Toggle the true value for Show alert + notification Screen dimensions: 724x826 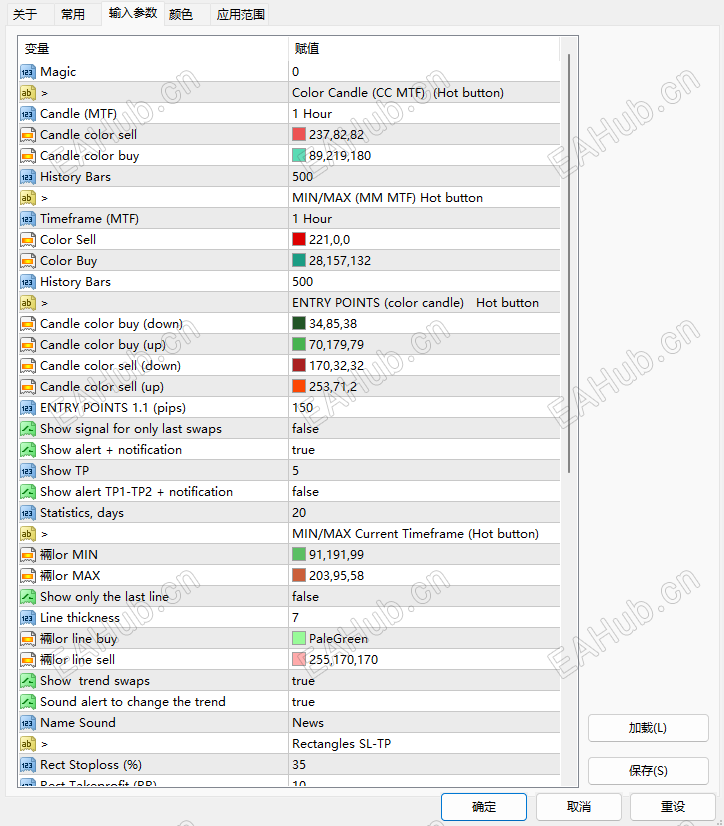point(304,450)
